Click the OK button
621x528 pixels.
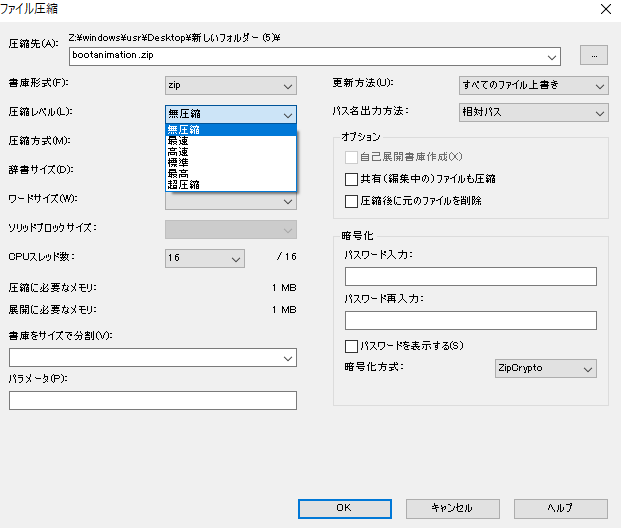[x=345, y=509]
